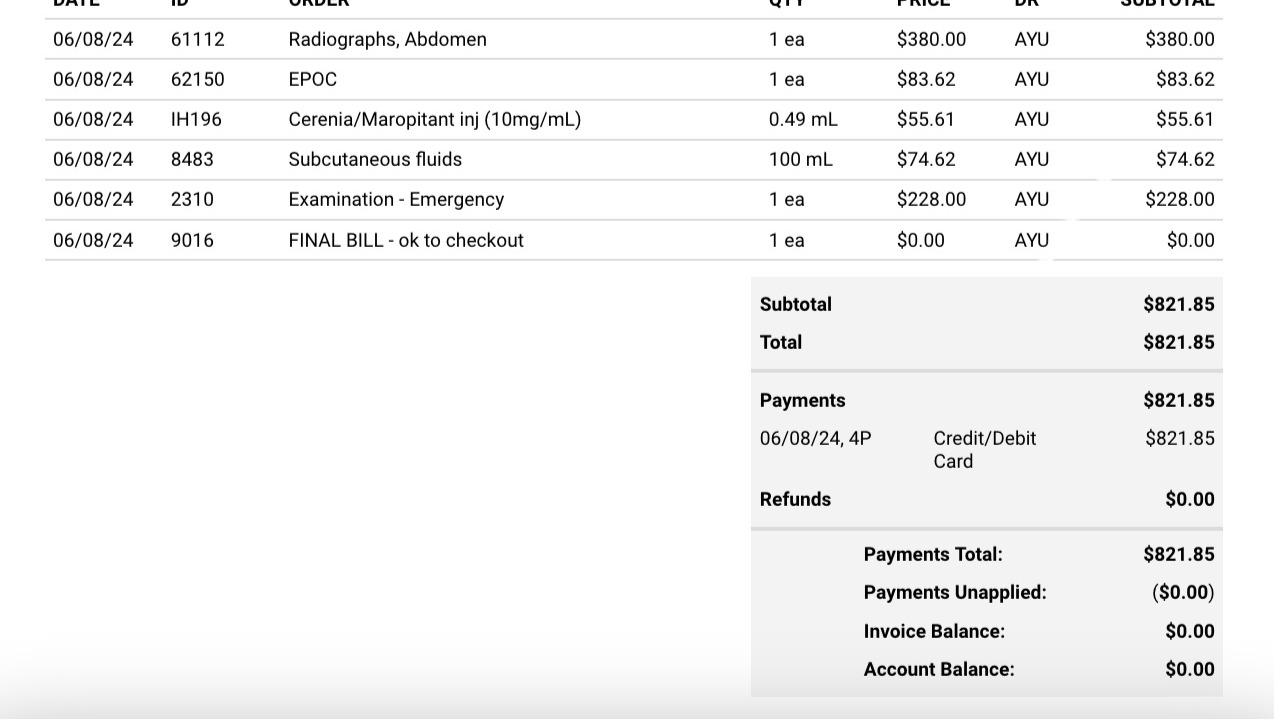Screen dimensions: 1274x719
Task: Click the $380.00 price for Radiographs
Action: [x=931, y=40]
